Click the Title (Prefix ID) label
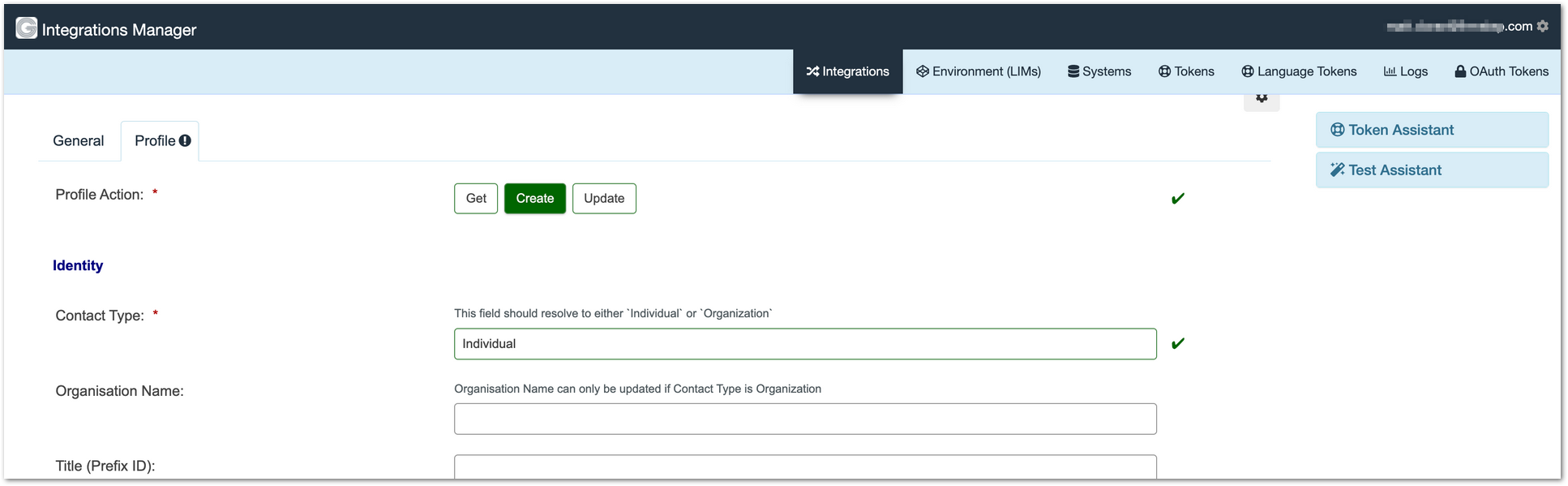 pos(105,466)
